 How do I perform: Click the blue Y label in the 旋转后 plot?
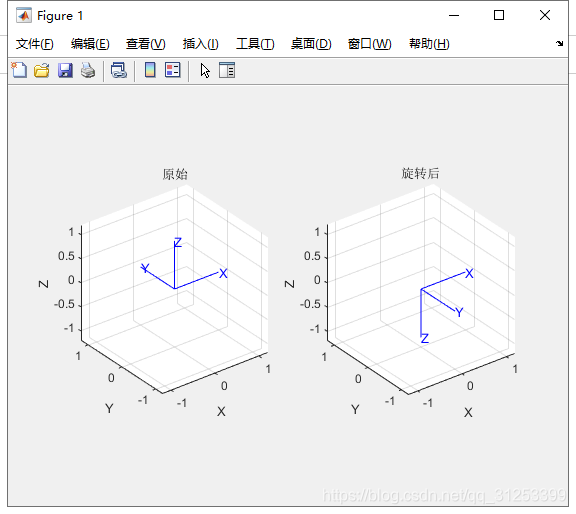pyautogui.click(x=459, y=312)
